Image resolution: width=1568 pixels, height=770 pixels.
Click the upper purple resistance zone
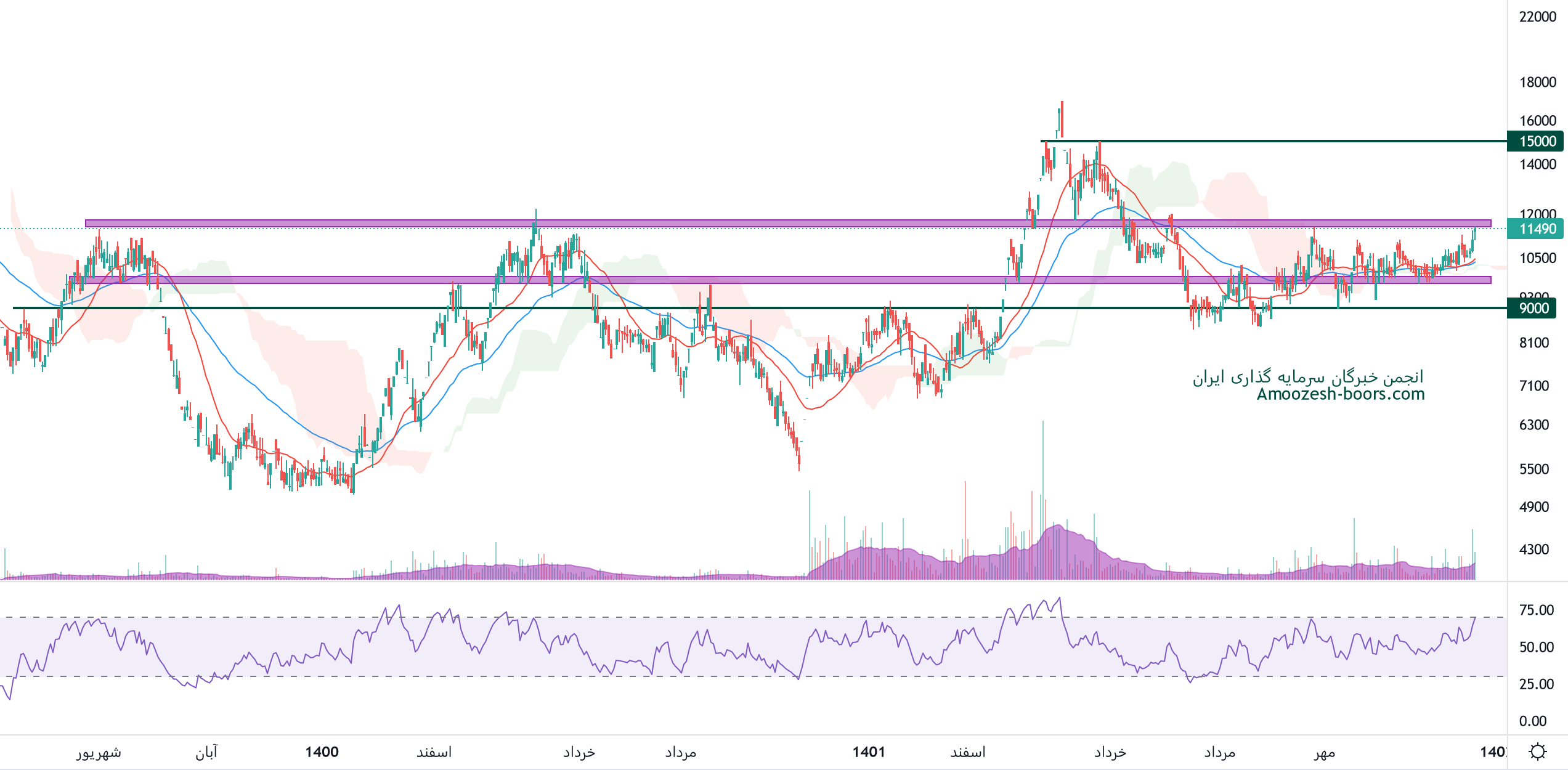pyautogui.click(x=739, y=224)
